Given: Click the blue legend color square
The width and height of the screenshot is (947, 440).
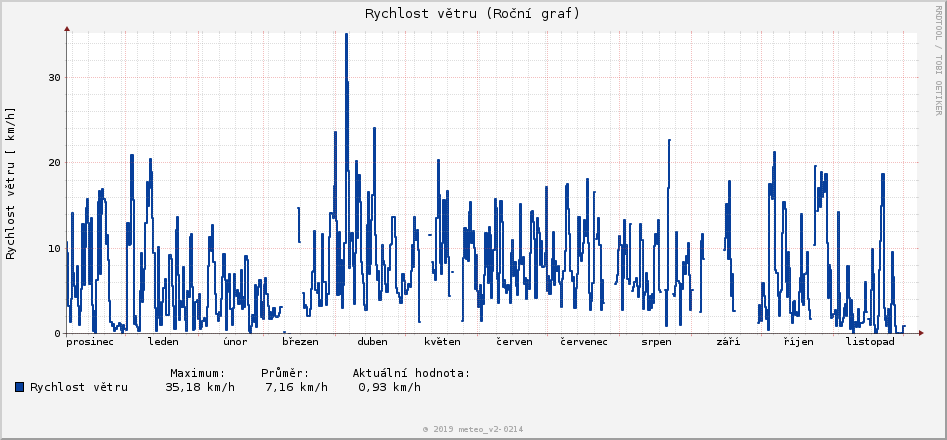Looking at the screenshot, I should coord(20,387).
